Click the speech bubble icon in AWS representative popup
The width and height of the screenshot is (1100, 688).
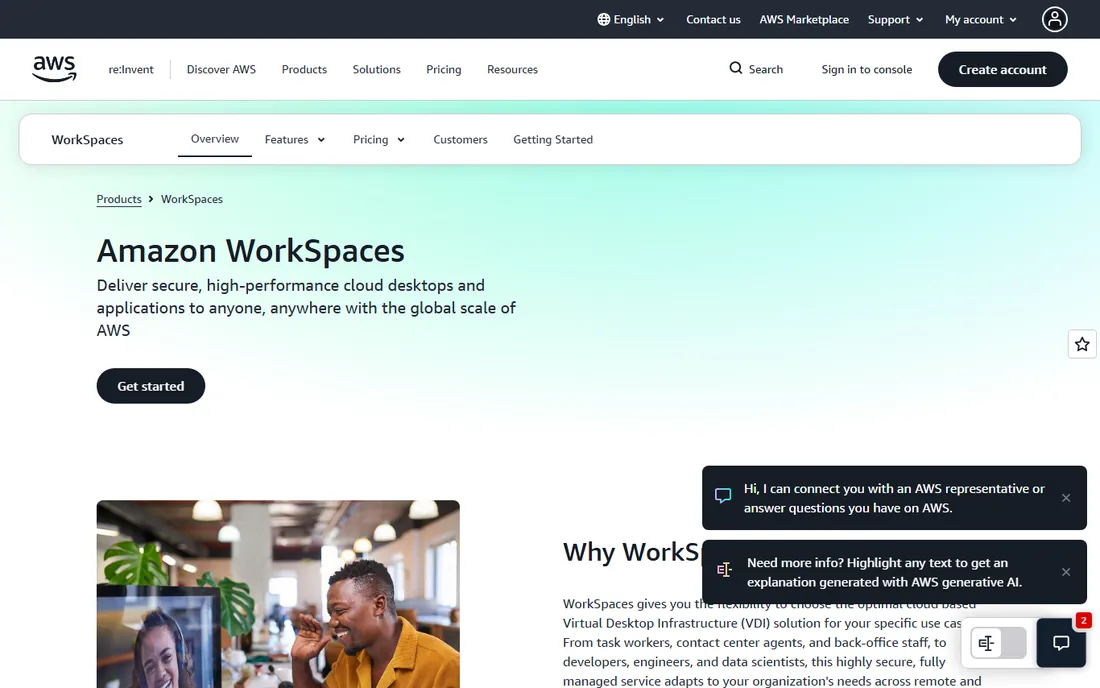(x=723, y=496)
